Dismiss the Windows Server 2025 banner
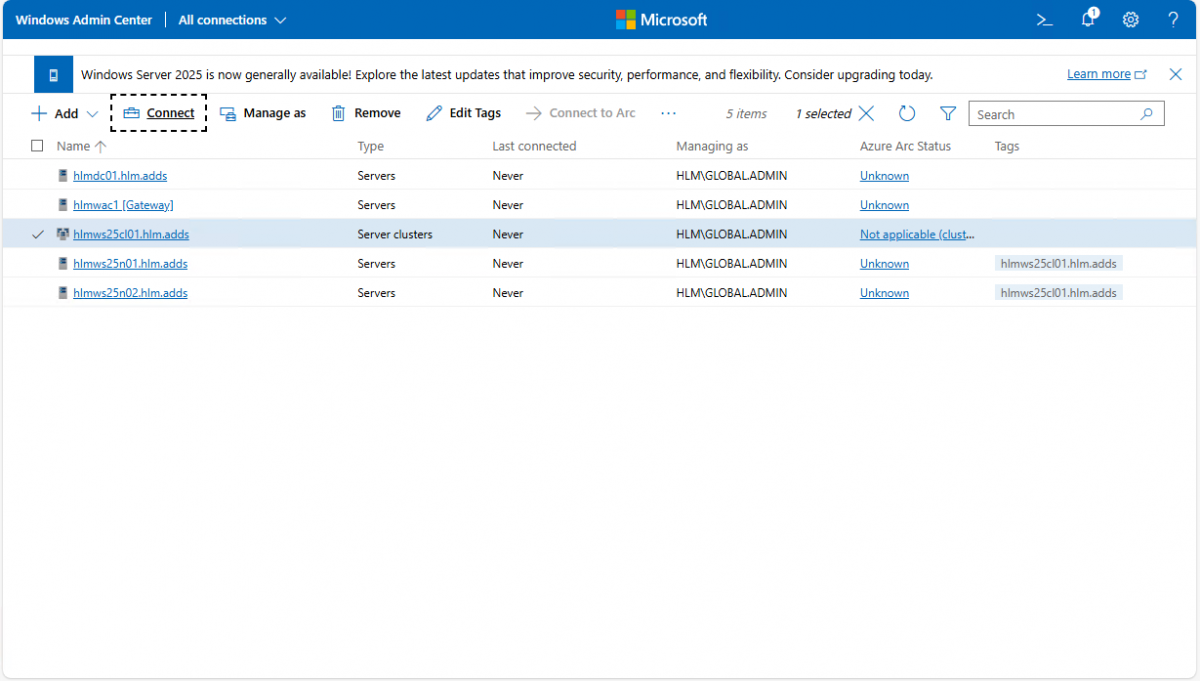The image size is (1200, 681). click(1175, 74)
